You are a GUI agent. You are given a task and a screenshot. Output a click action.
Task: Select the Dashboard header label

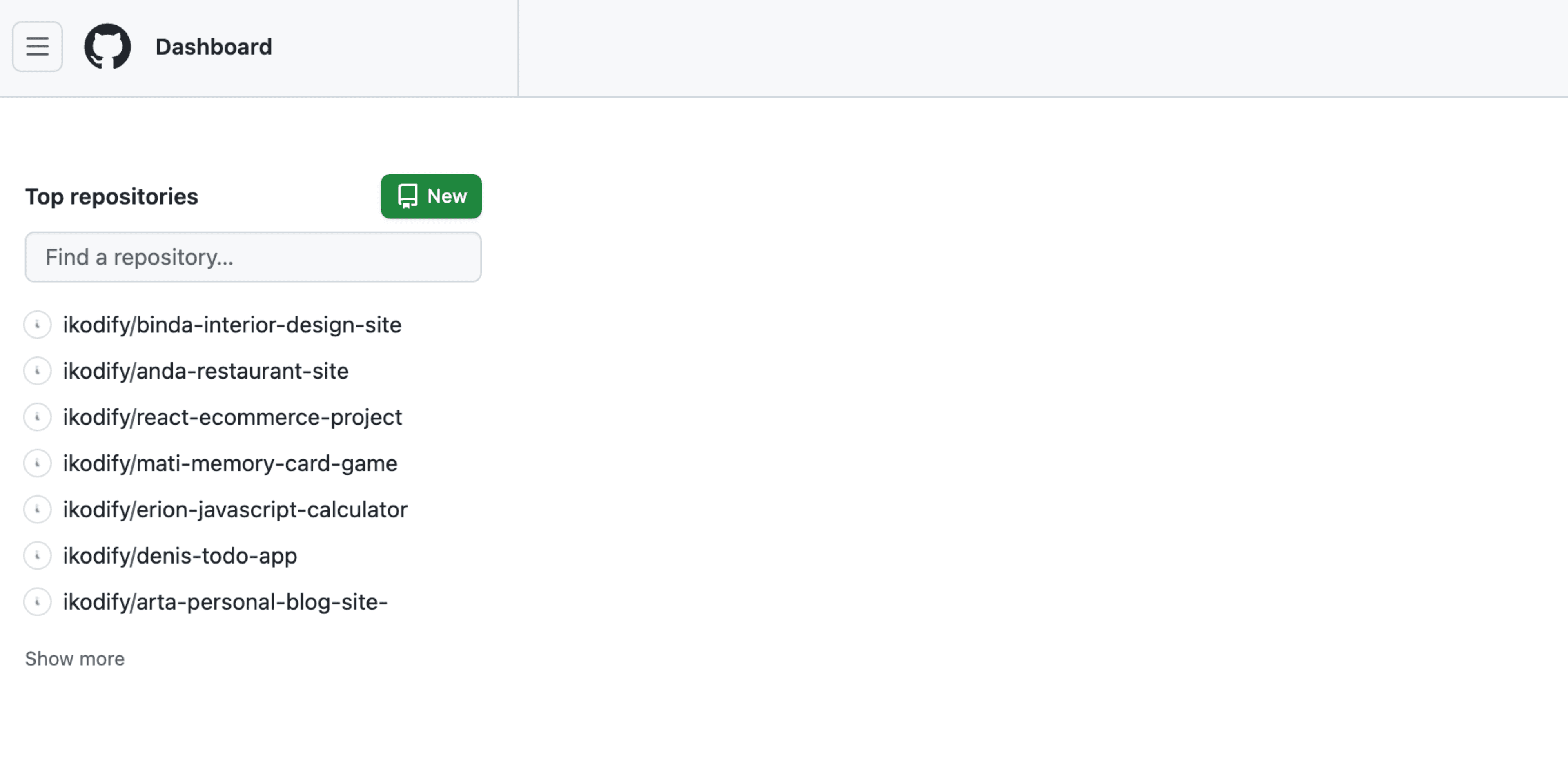tap(214, 47)
